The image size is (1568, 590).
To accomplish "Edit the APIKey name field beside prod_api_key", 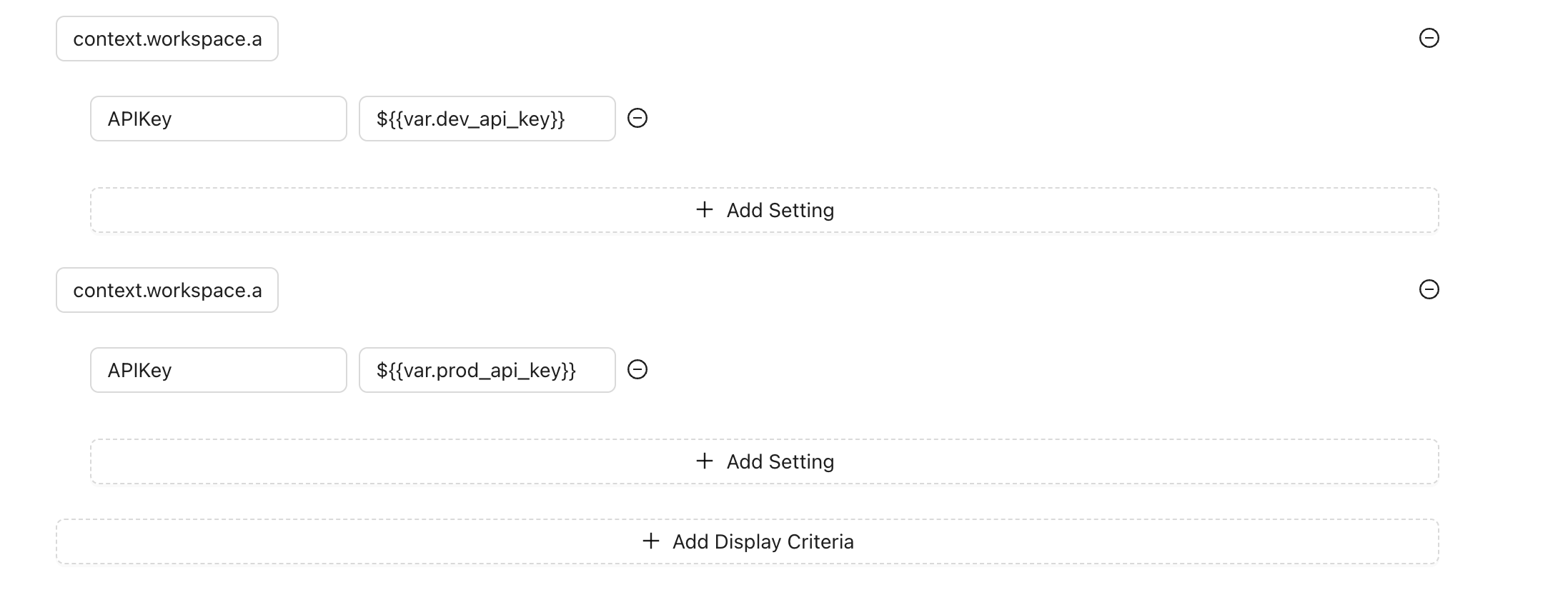I will point(218,370).
